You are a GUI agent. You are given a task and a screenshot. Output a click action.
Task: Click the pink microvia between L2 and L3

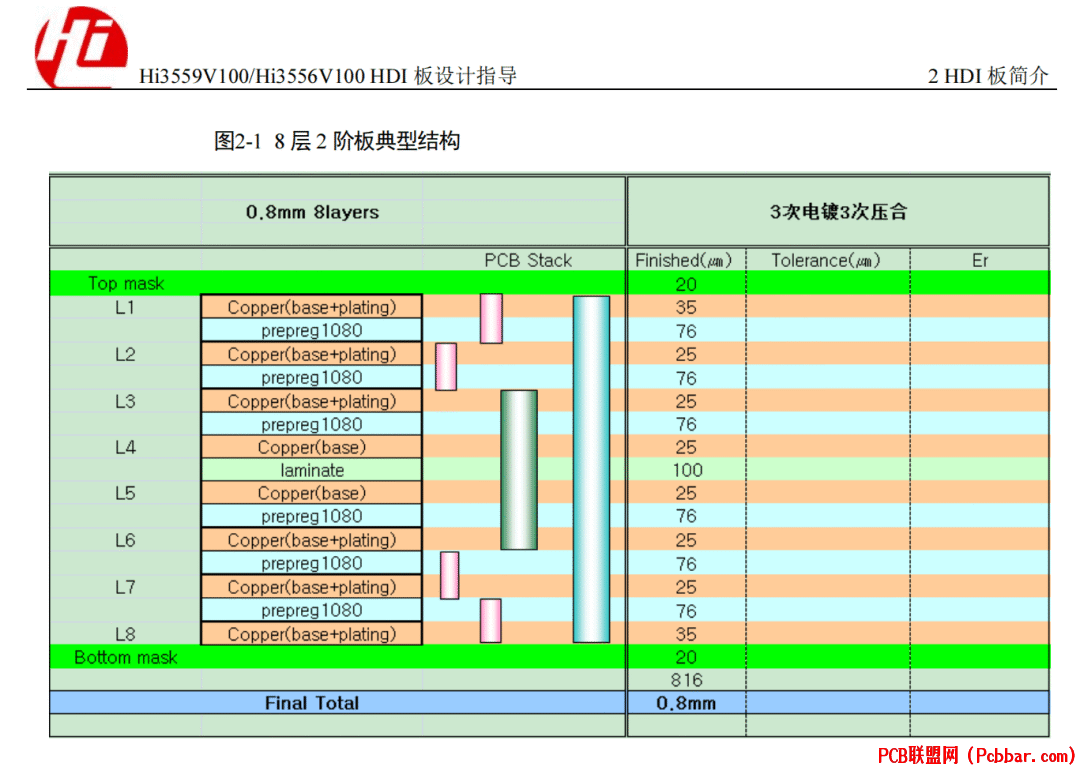click(446, 366)
